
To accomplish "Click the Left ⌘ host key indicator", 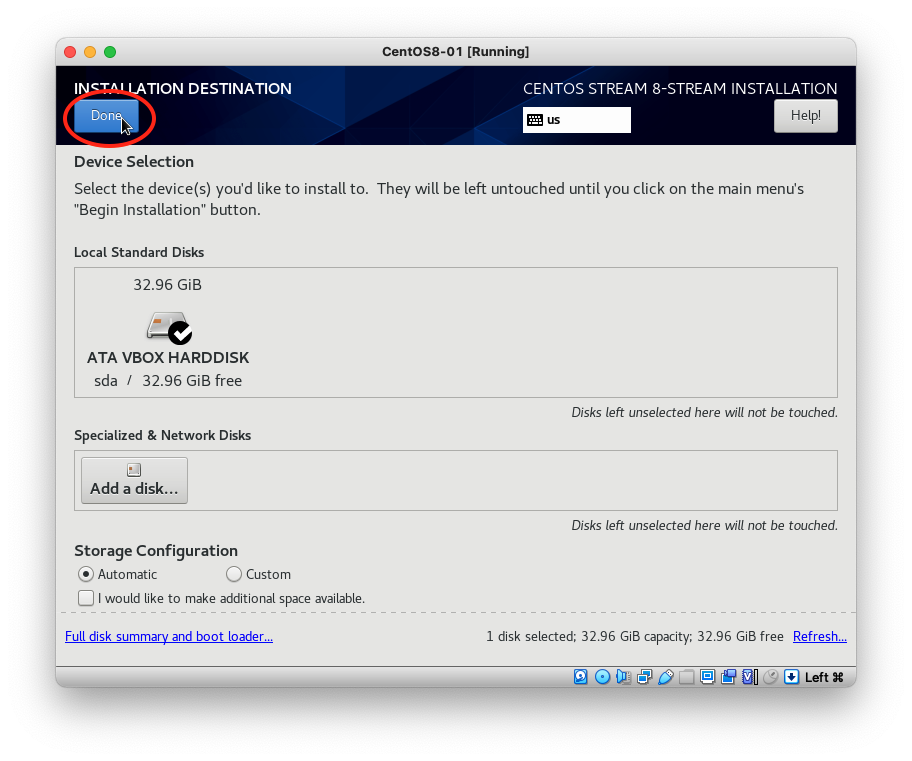I will (824, 677).
